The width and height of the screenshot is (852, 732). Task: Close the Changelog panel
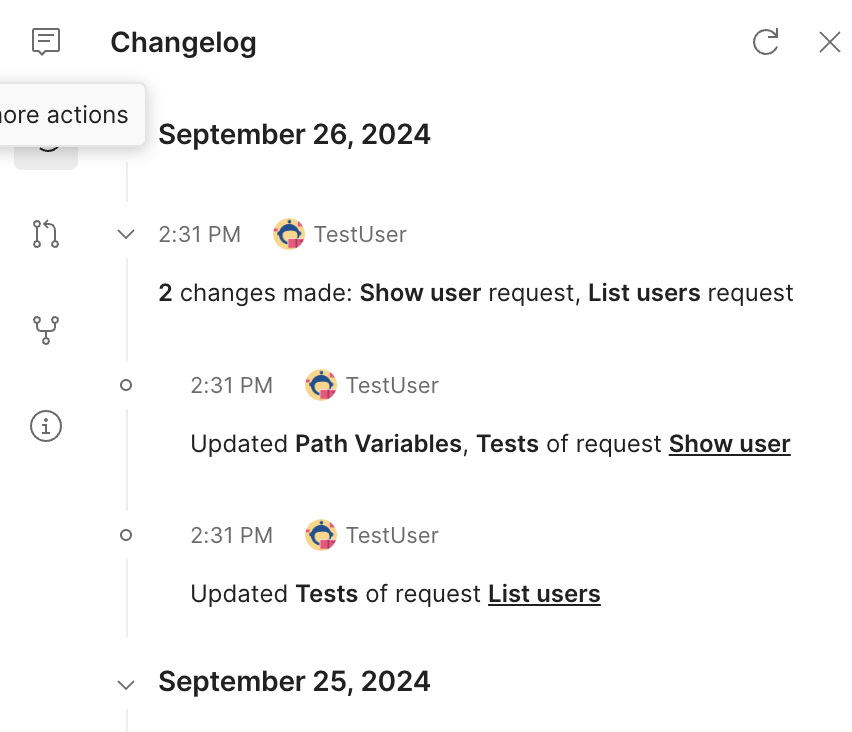pyautogui.click(x=829, y=41)
